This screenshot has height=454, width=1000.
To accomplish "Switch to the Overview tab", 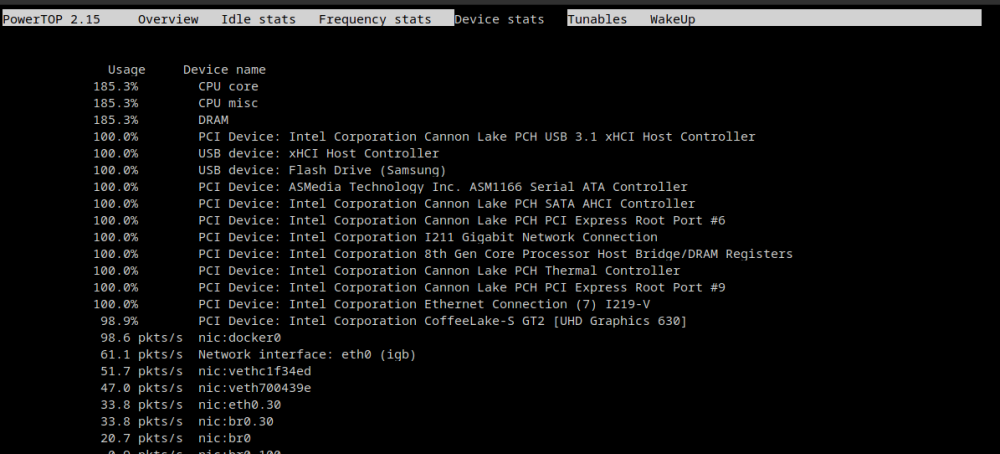I will click(x=168, y=19).
